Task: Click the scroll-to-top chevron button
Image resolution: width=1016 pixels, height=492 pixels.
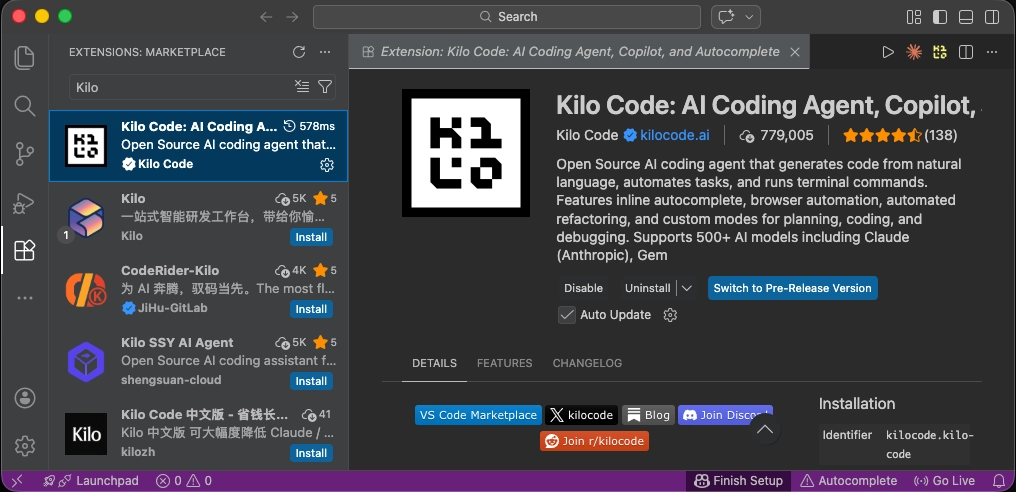Action: (765, 429)
